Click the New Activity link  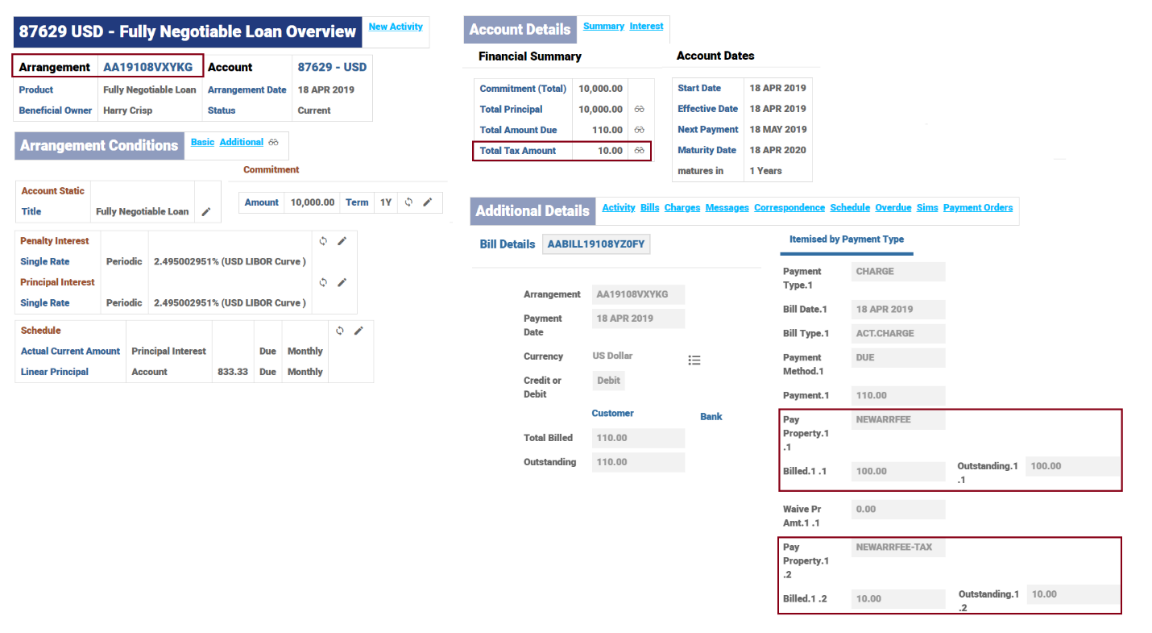[395, 27]
